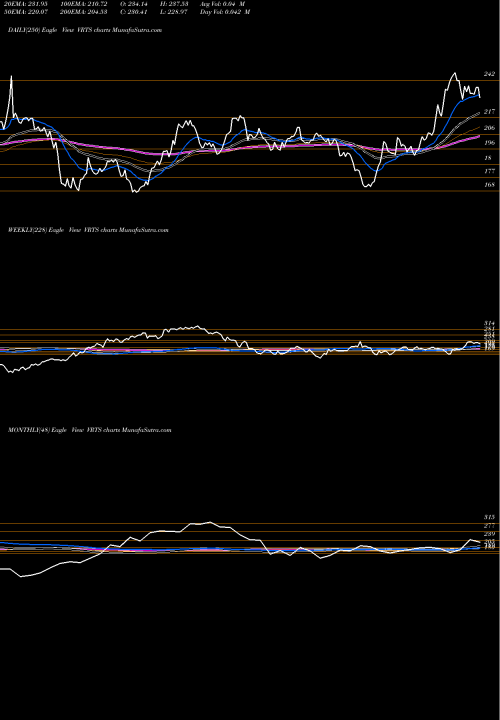Click the 314 price label on weekly chart
This screenshot has height=720, width=500.
[489, 323]
